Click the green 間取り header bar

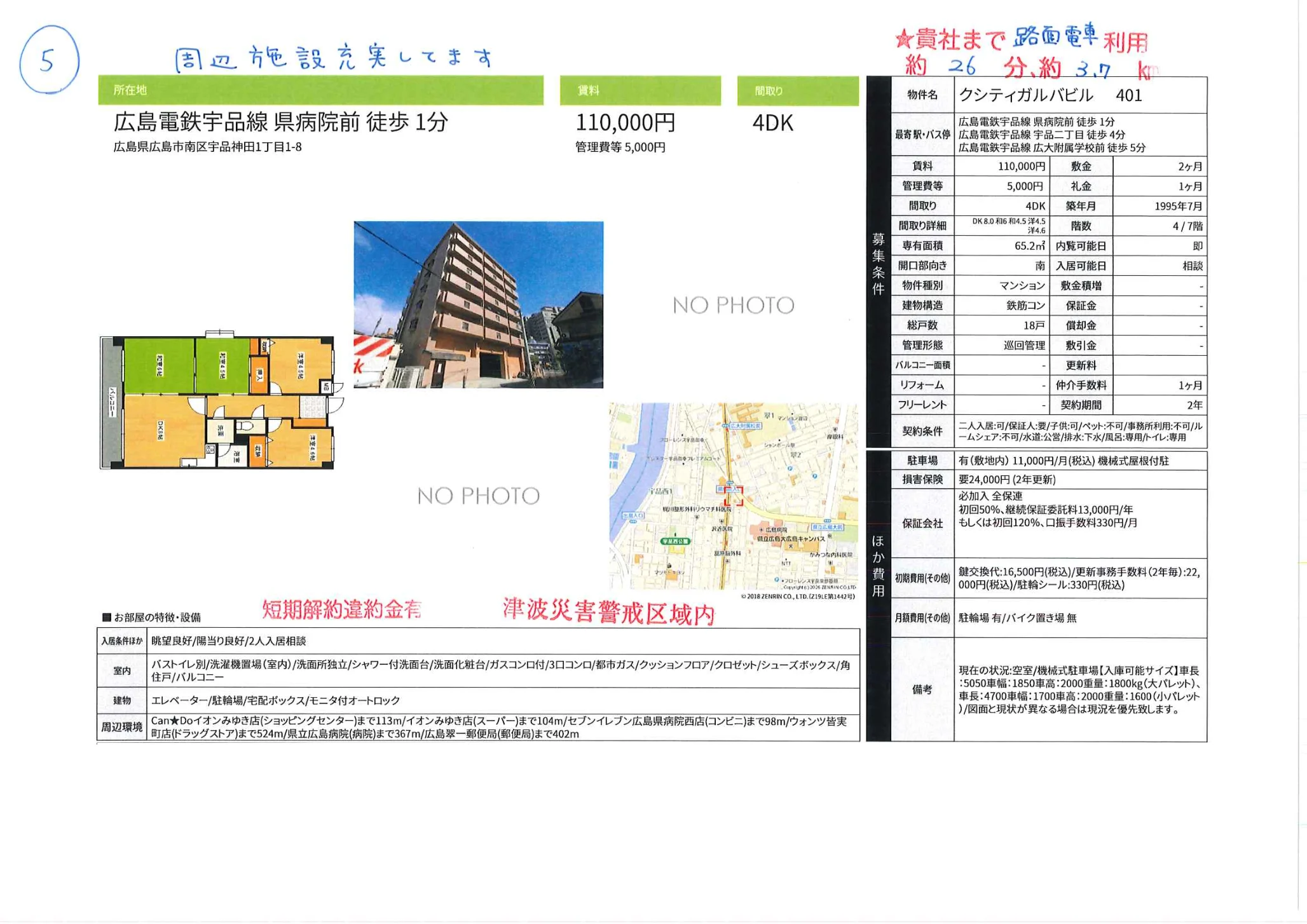coord(797,91)
